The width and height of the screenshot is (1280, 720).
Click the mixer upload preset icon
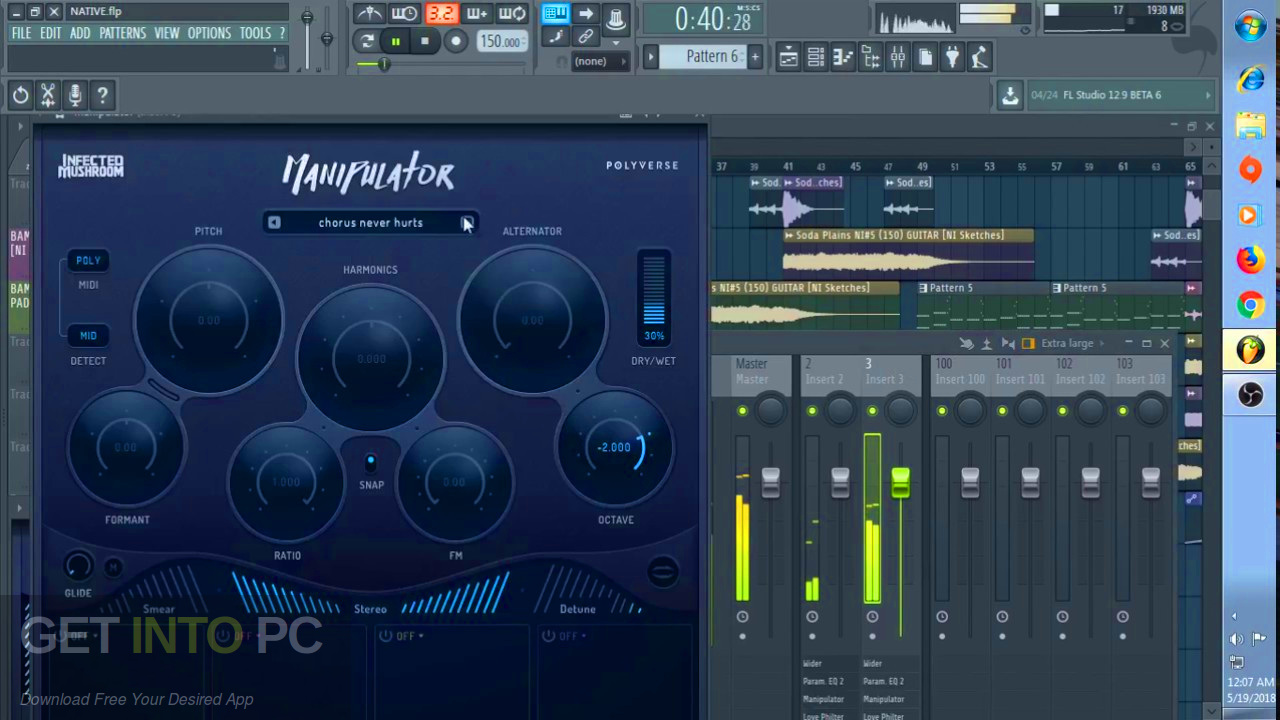(x=986, y=343)
